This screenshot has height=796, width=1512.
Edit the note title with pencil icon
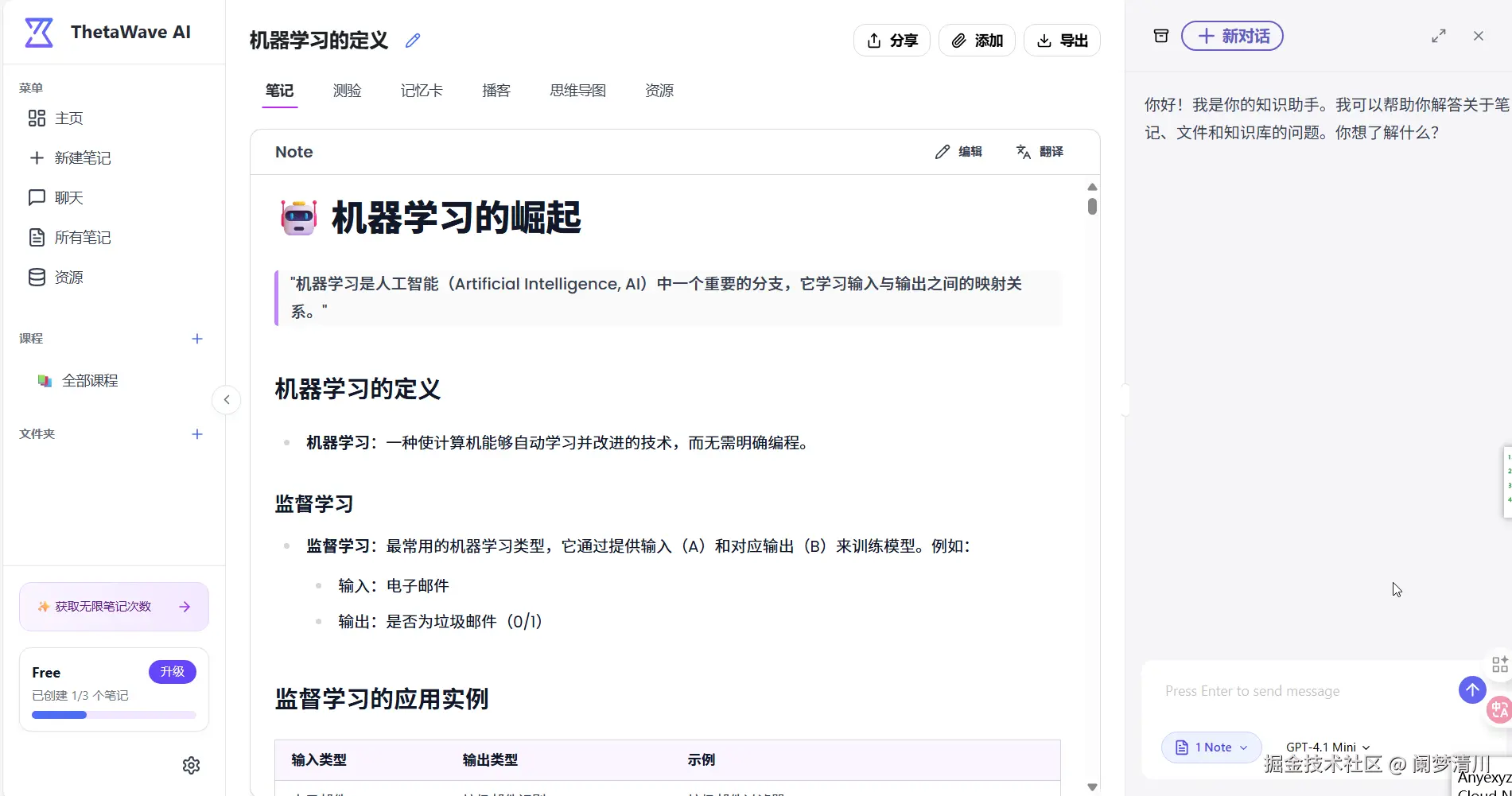click(x=412, y=41)
